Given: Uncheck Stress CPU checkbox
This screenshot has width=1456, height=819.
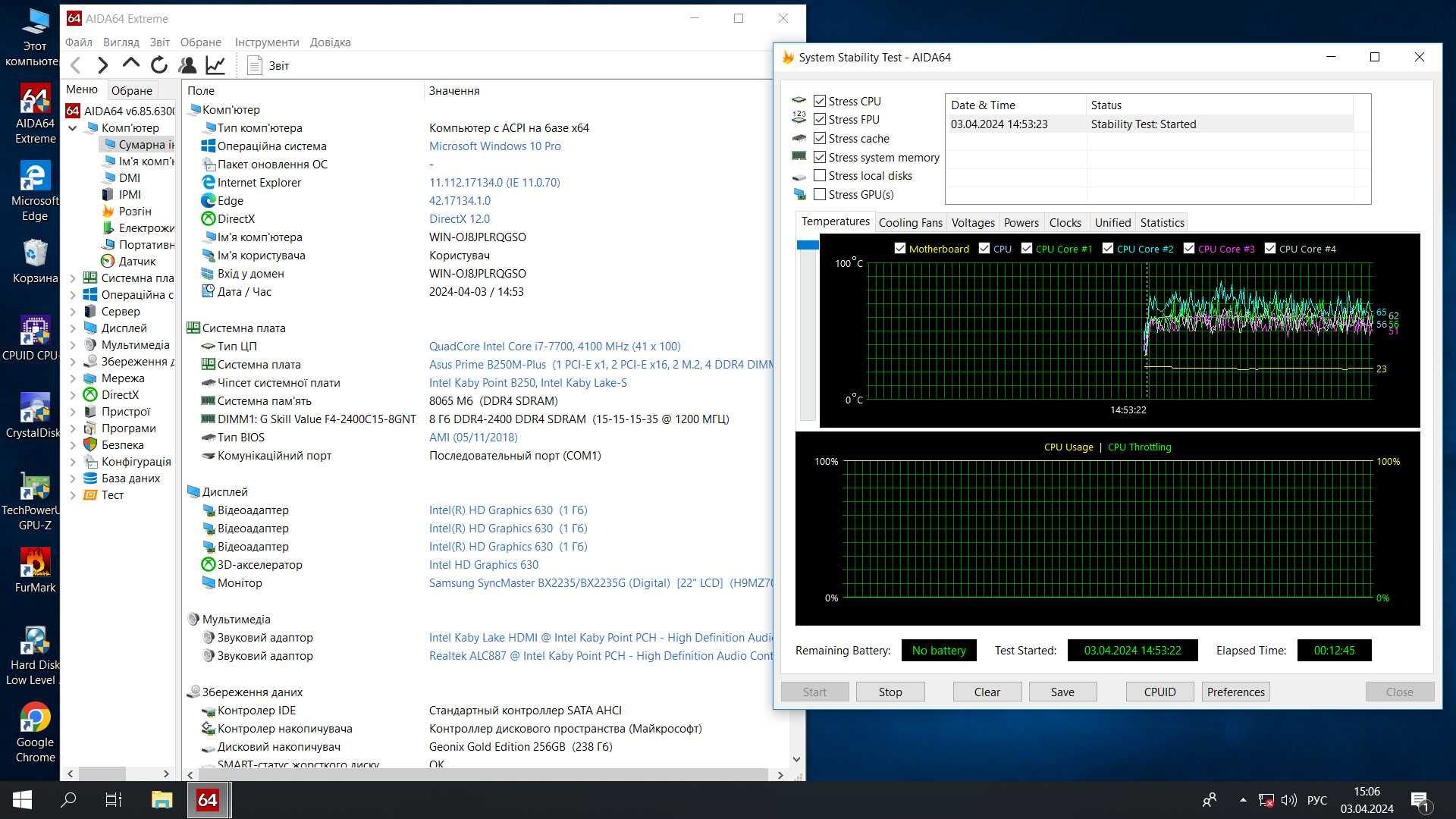Looking at the screenshot, I should pos(820,101).
